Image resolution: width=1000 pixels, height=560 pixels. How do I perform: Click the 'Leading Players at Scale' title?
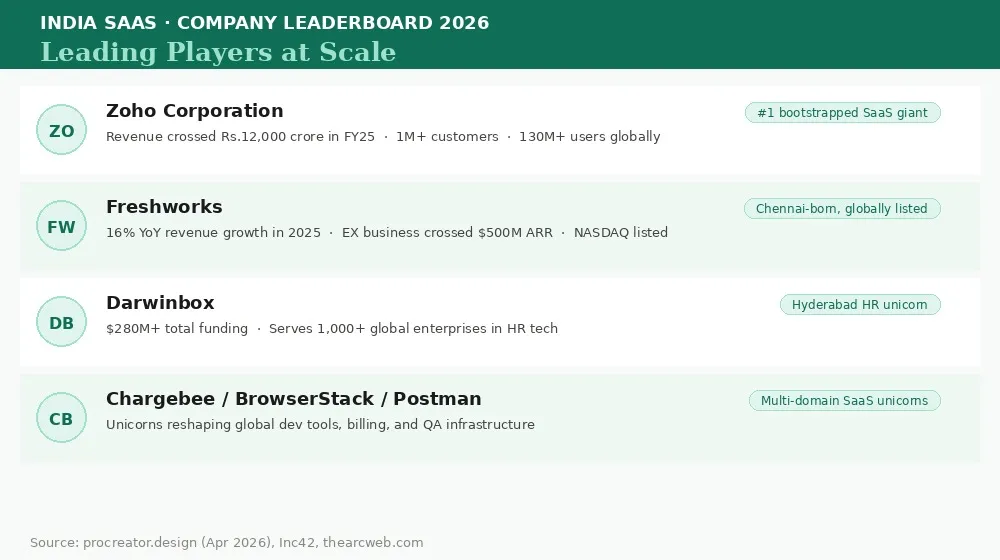point(218,52)
